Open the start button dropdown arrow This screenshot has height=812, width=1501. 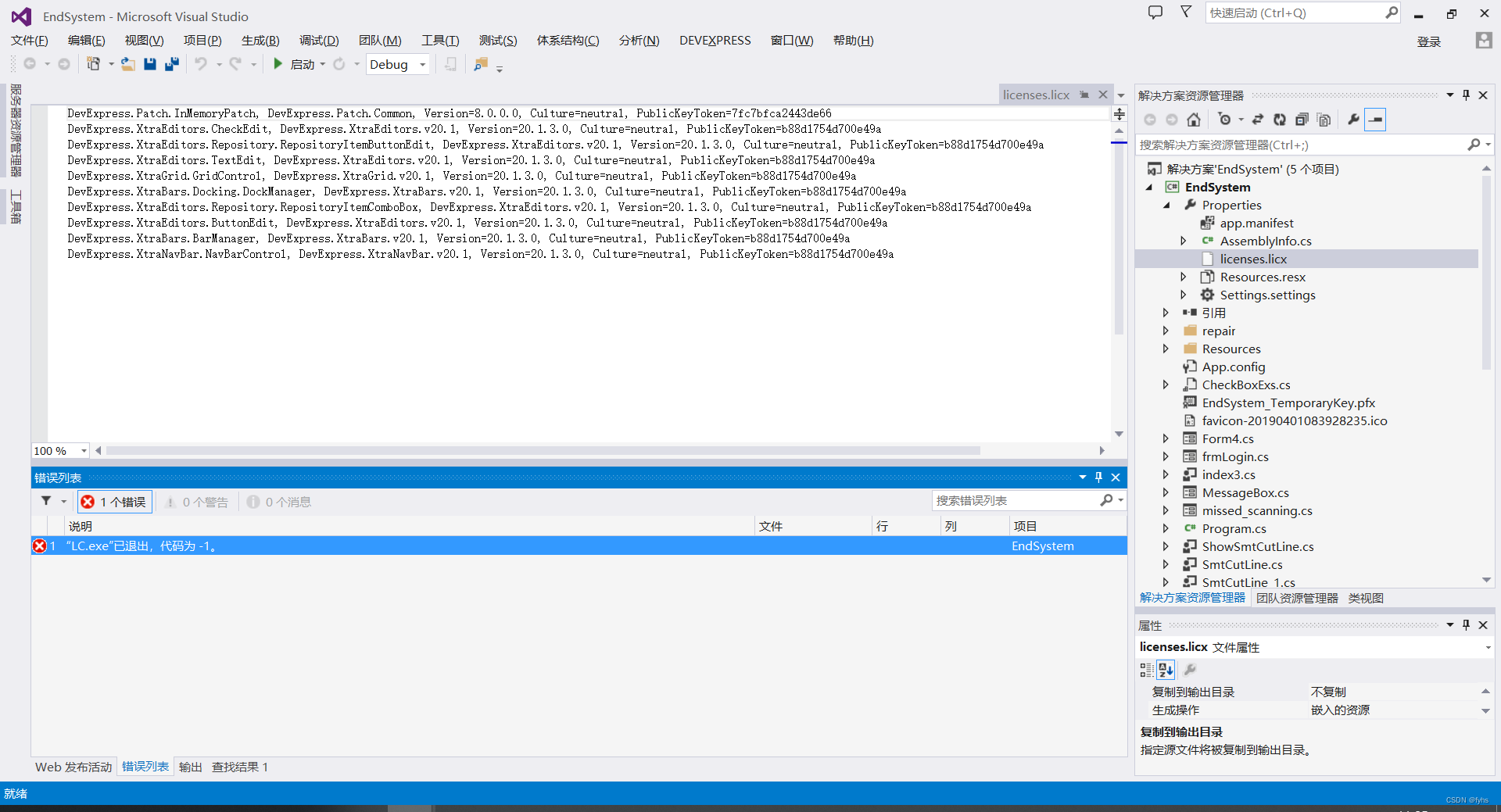pyautogui.click(x=323, y=64)
